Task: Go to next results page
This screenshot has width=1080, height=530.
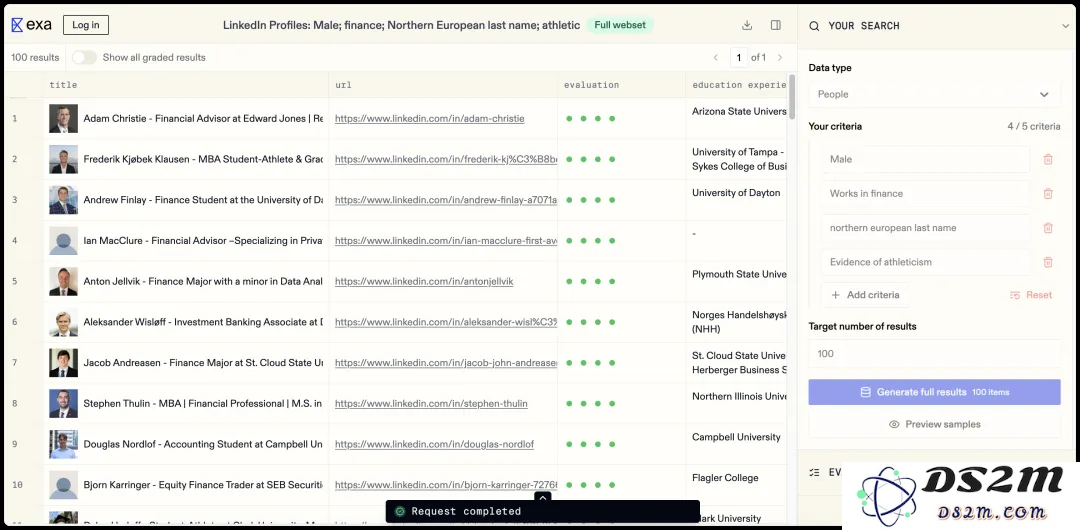Action: click(780, 57)
